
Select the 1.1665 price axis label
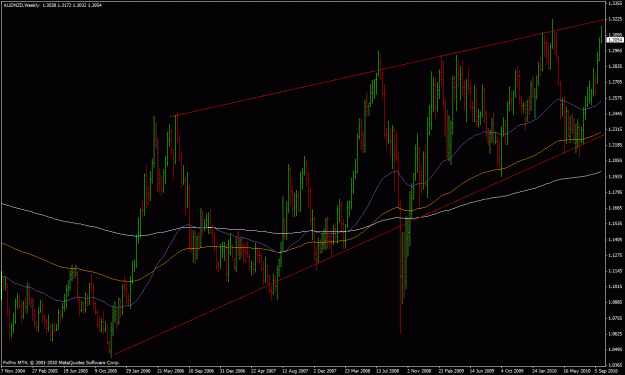(x=615, y=208)
